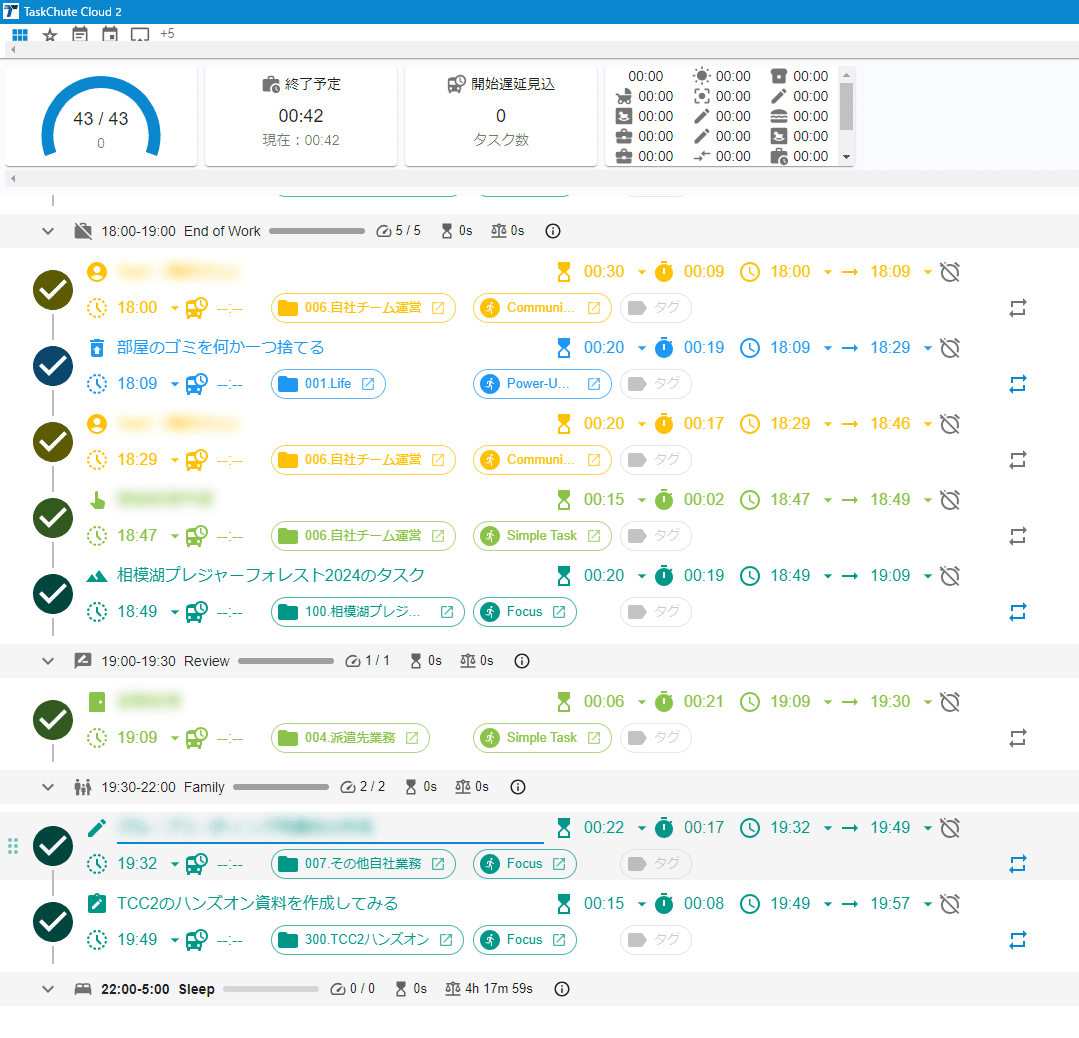Uncheck the completed task starting at 19:09
This screenshot has width=1079, height=1038.
point(53,720)
